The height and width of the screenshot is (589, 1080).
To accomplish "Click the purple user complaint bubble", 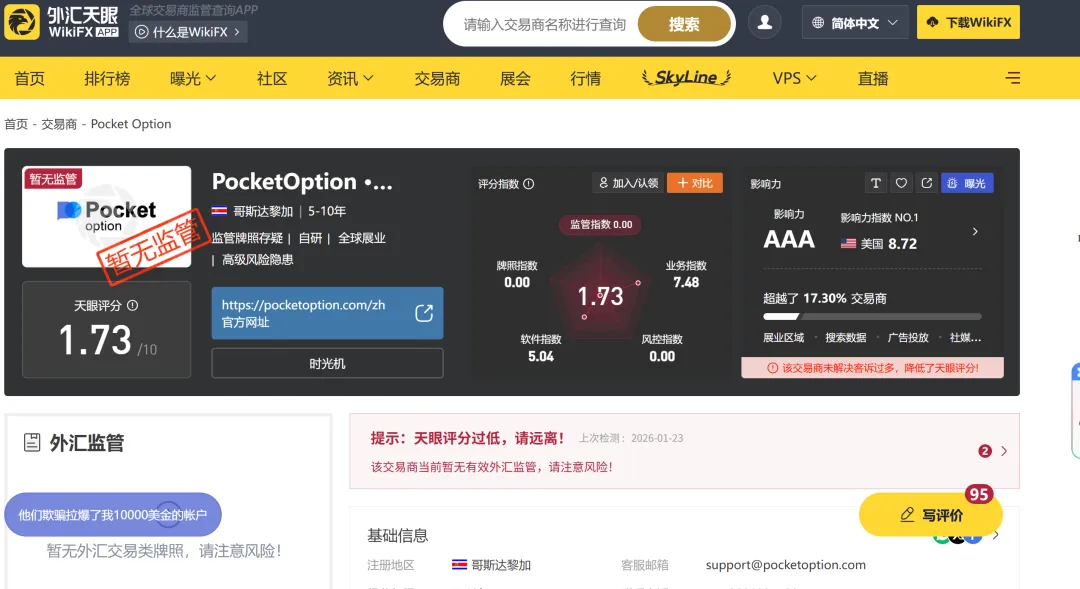I will (x=113, y=515).
